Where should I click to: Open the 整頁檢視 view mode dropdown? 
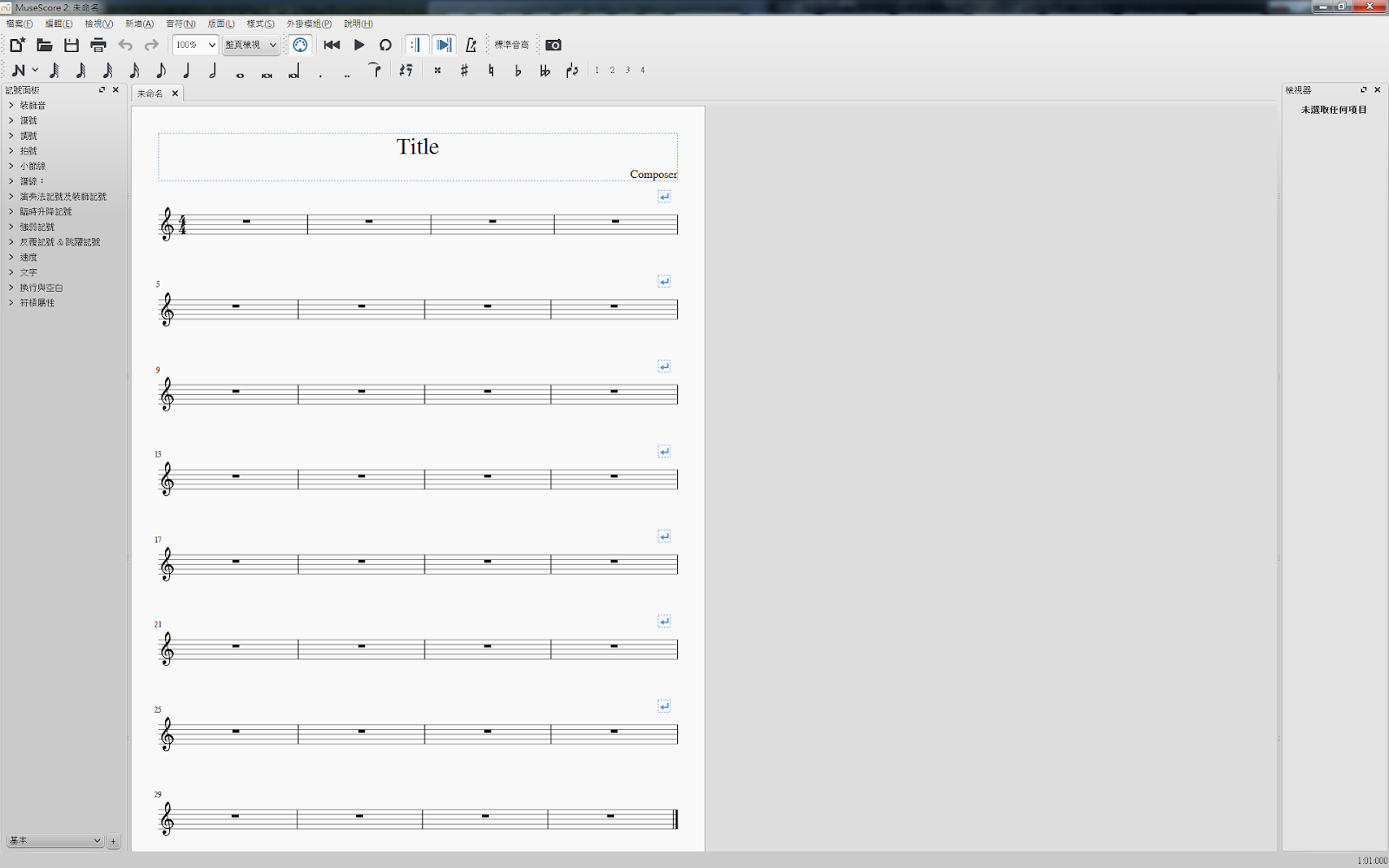tap(250, 44)
